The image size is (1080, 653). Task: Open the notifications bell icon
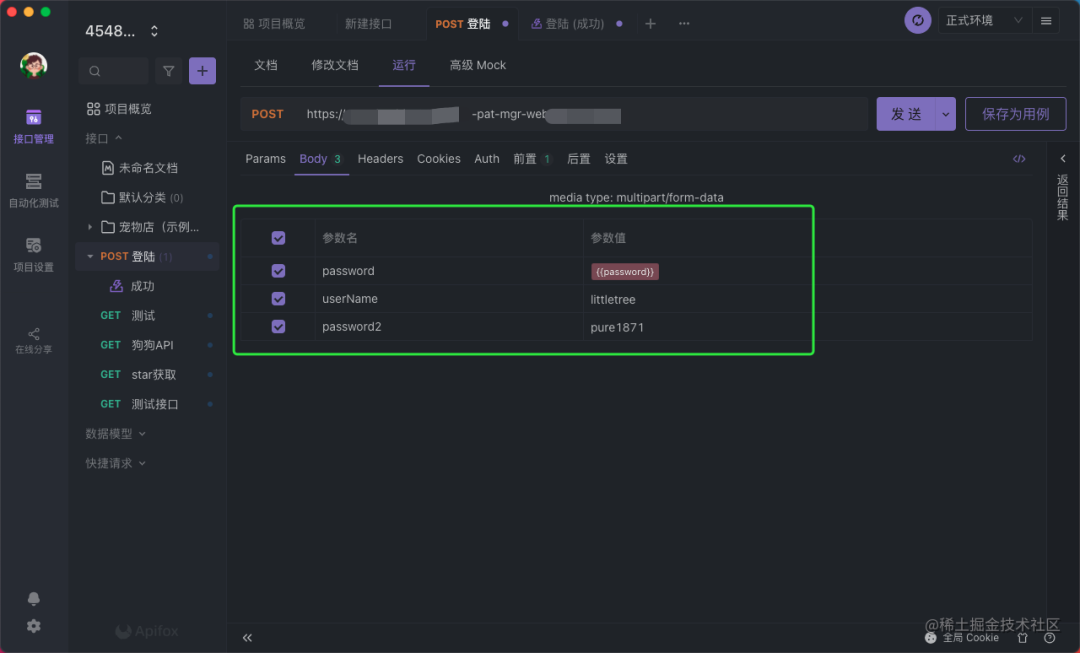(x=34, y=598)
